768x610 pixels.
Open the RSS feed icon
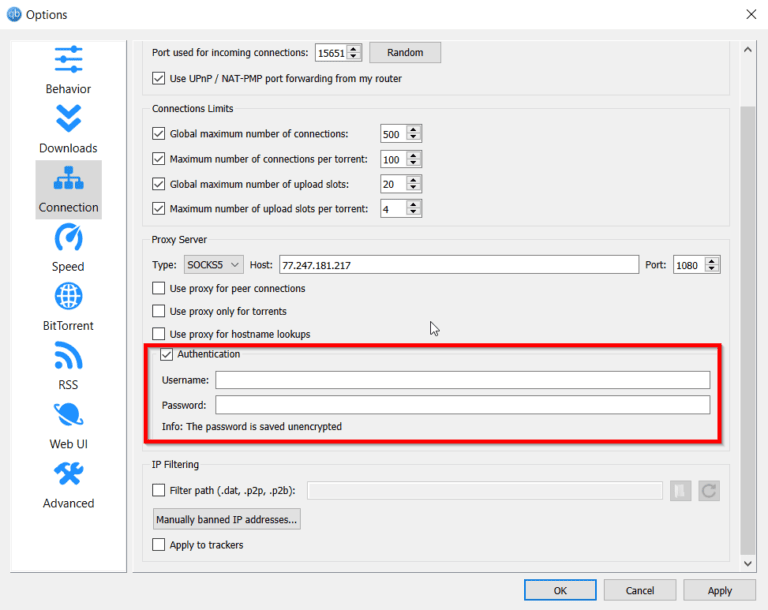[x=68, y=356]
